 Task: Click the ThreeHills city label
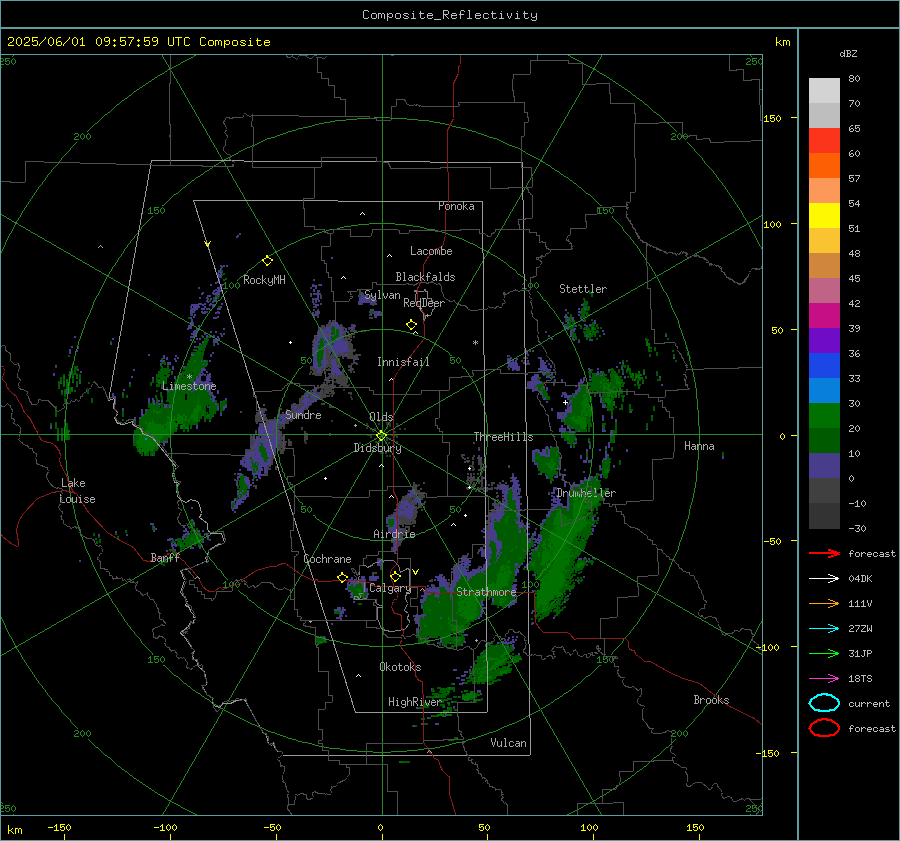[x=503, y=437]
